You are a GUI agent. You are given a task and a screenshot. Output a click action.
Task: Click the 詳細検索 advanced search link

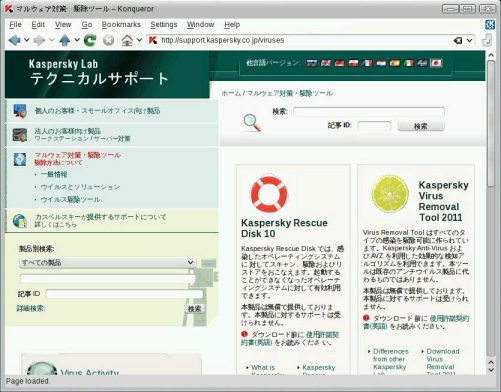[x=31, y=308]
